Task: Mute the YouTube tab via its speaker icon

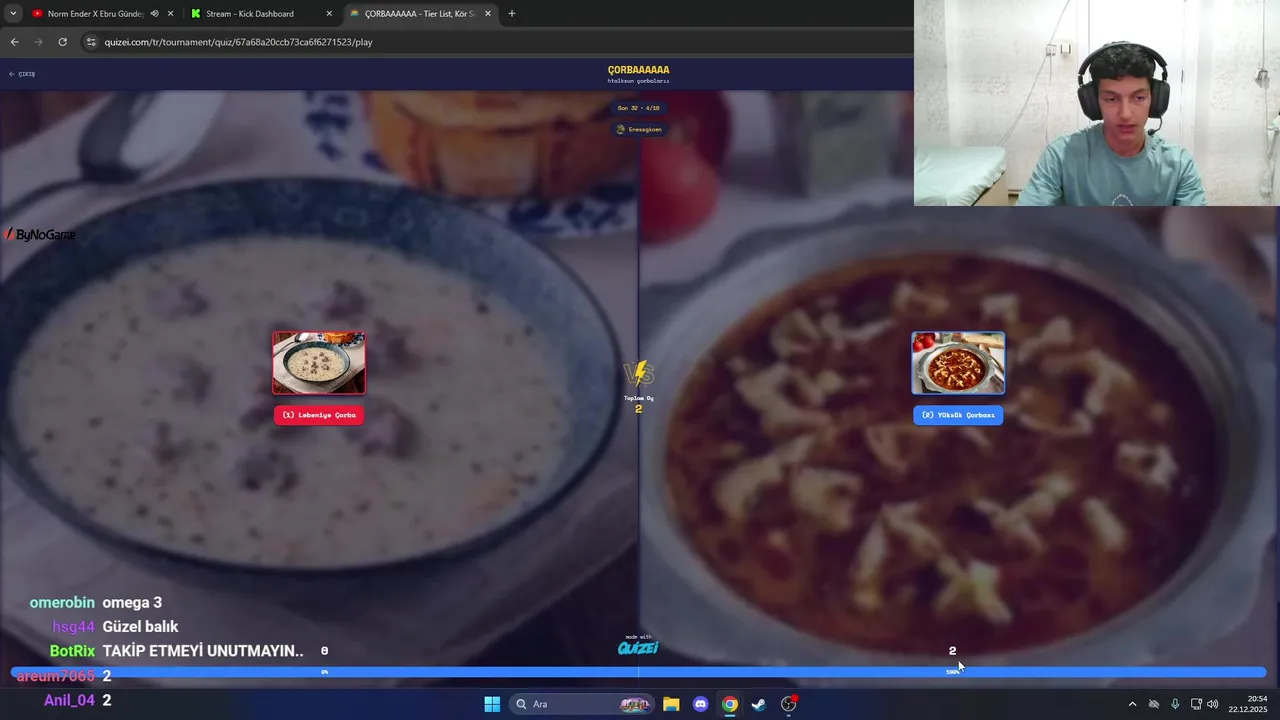Action: point(154,14)
